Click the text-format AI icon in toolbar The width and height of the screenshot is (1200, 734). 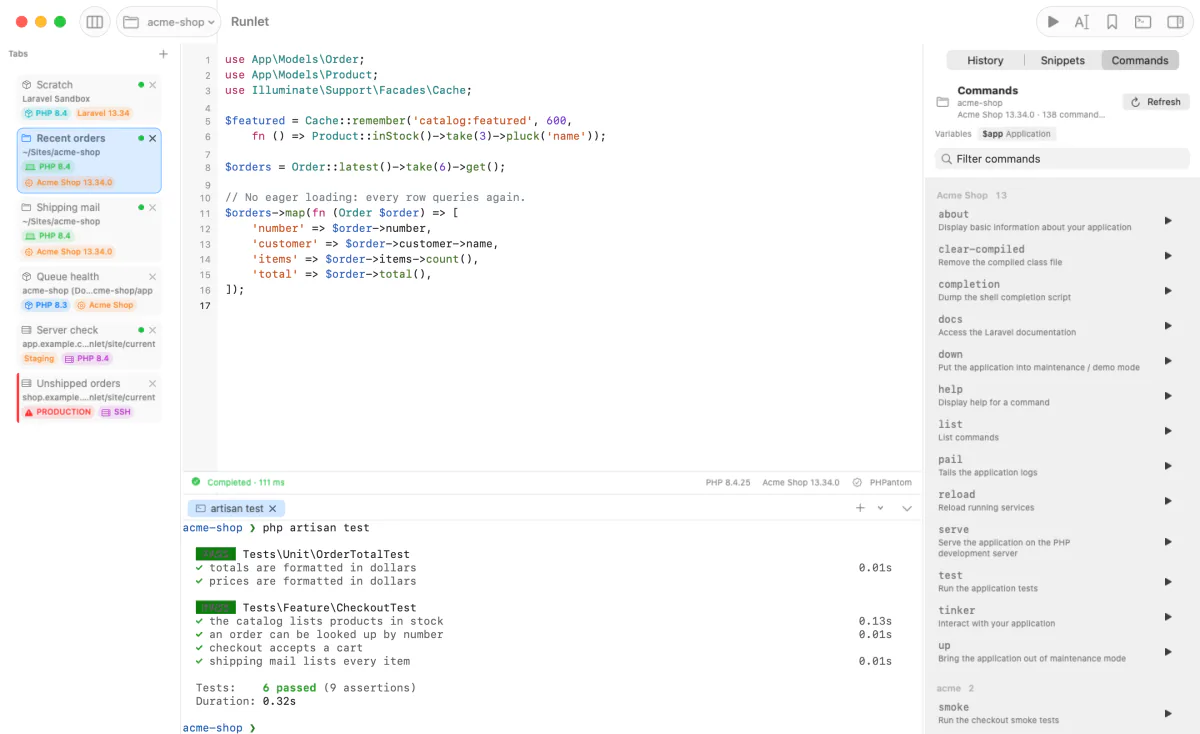(x=1082, y=21)
